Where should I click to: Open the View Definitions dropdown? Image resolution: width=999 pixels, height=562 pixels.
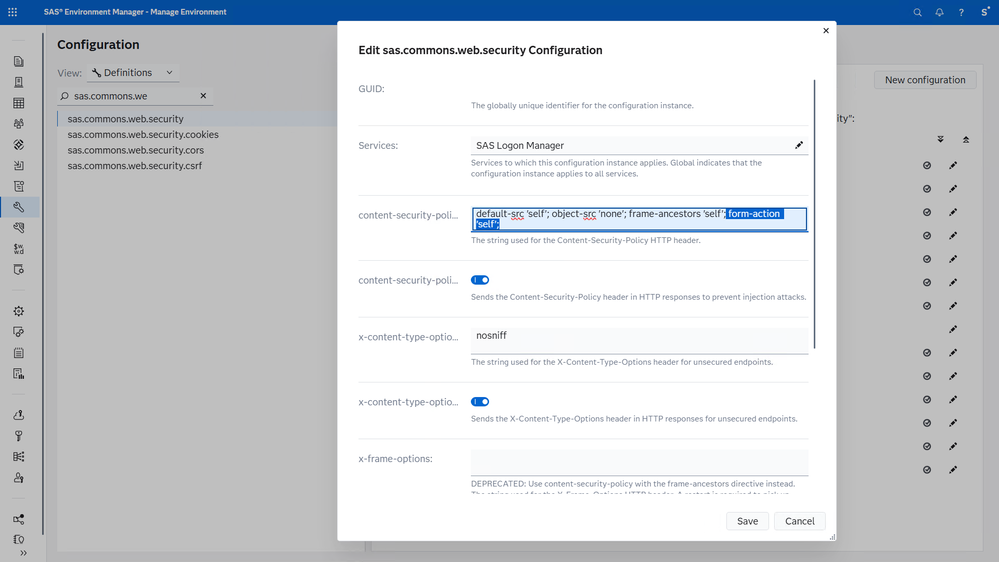point(133,73)
